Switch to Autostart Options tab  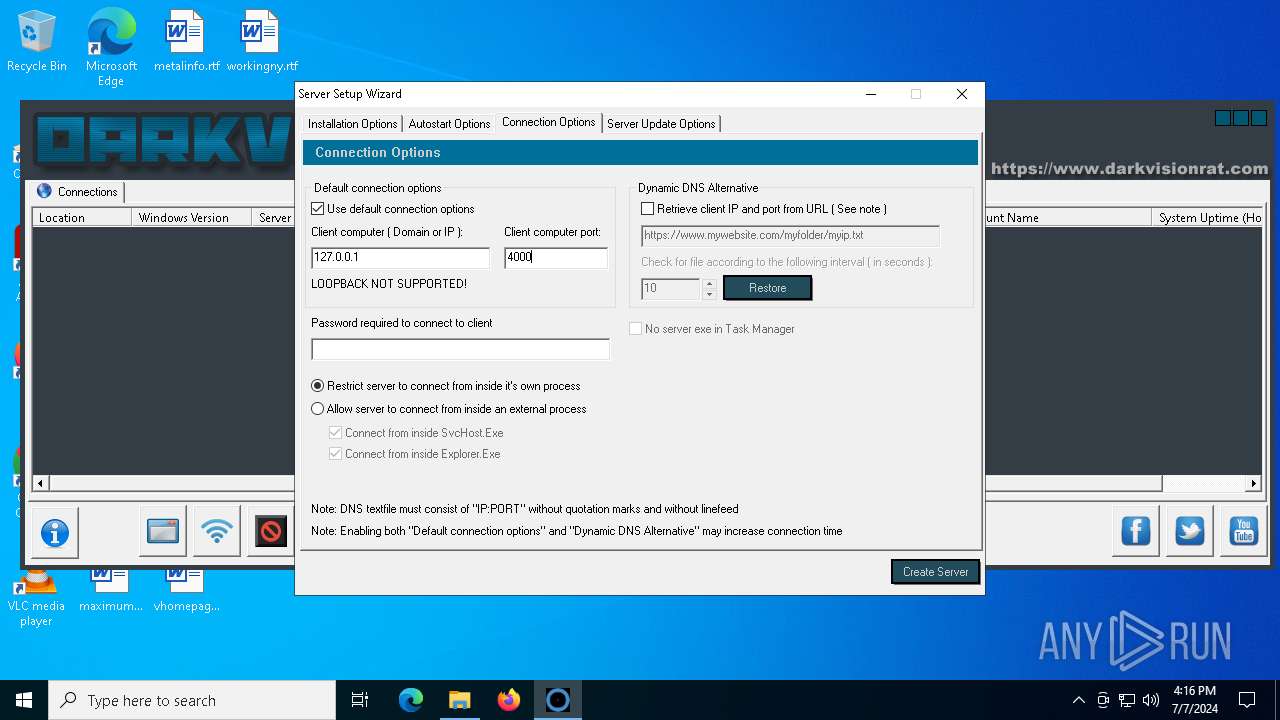[449, 124]
